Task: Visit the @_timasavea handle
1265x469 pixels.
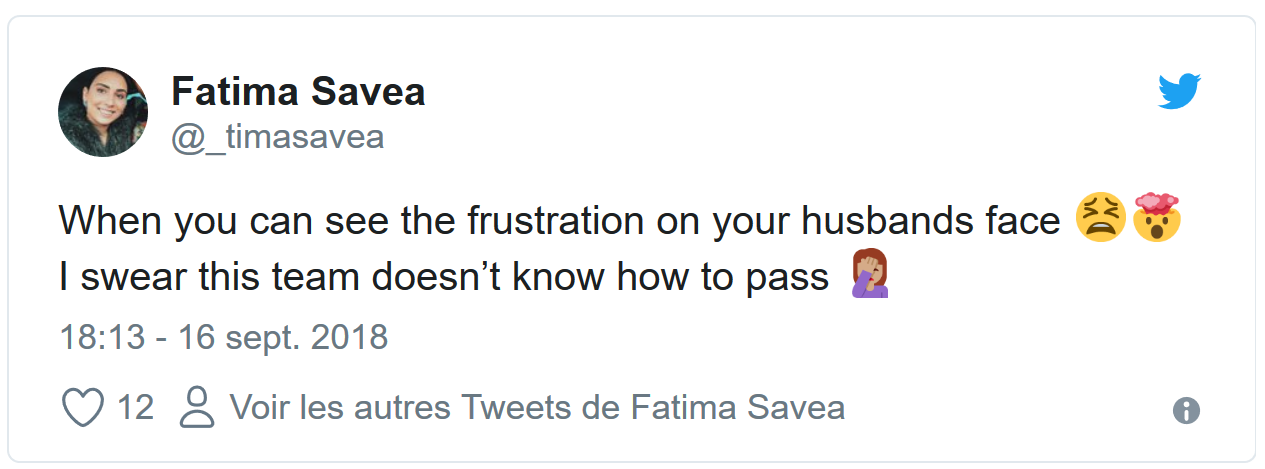Action: (x=277, y=136)
